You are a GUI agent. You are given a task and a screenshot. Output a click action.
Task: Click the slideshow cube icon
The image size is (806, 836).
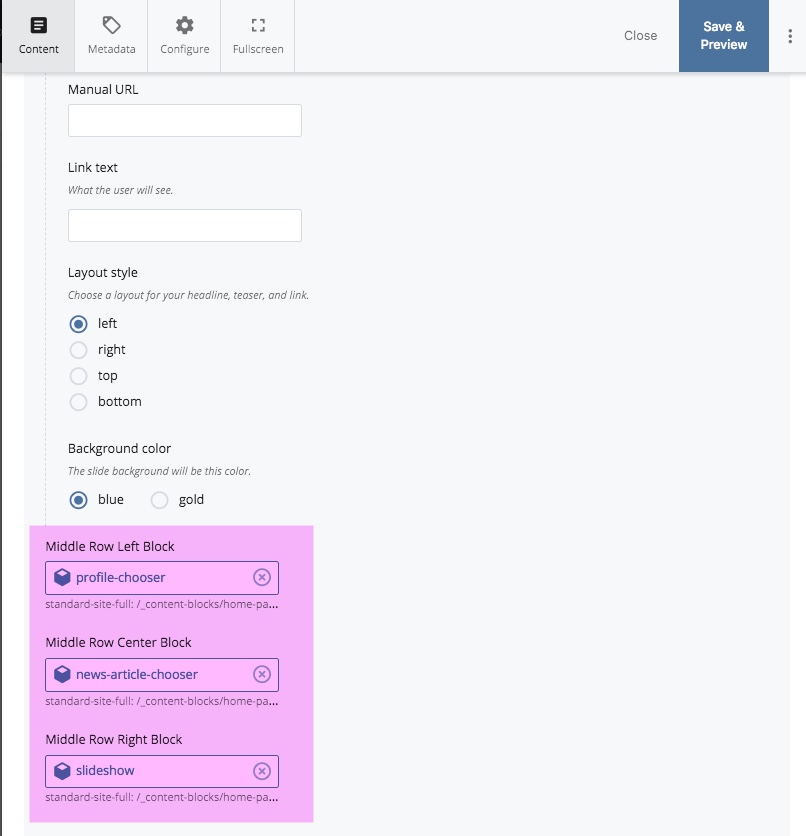pyautogui.click(x=62, y=771)
